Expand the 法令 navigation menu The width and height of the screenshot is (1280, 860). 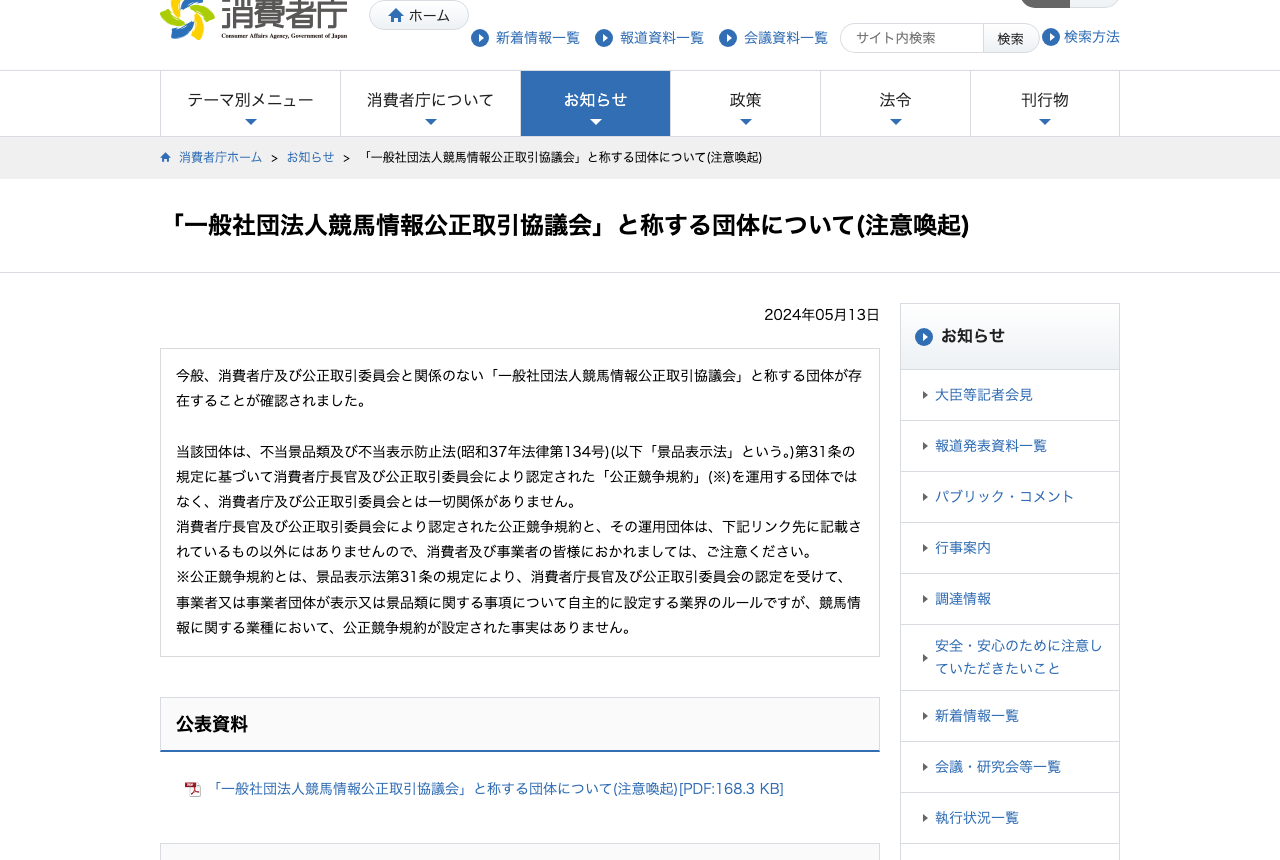(896, 103)
